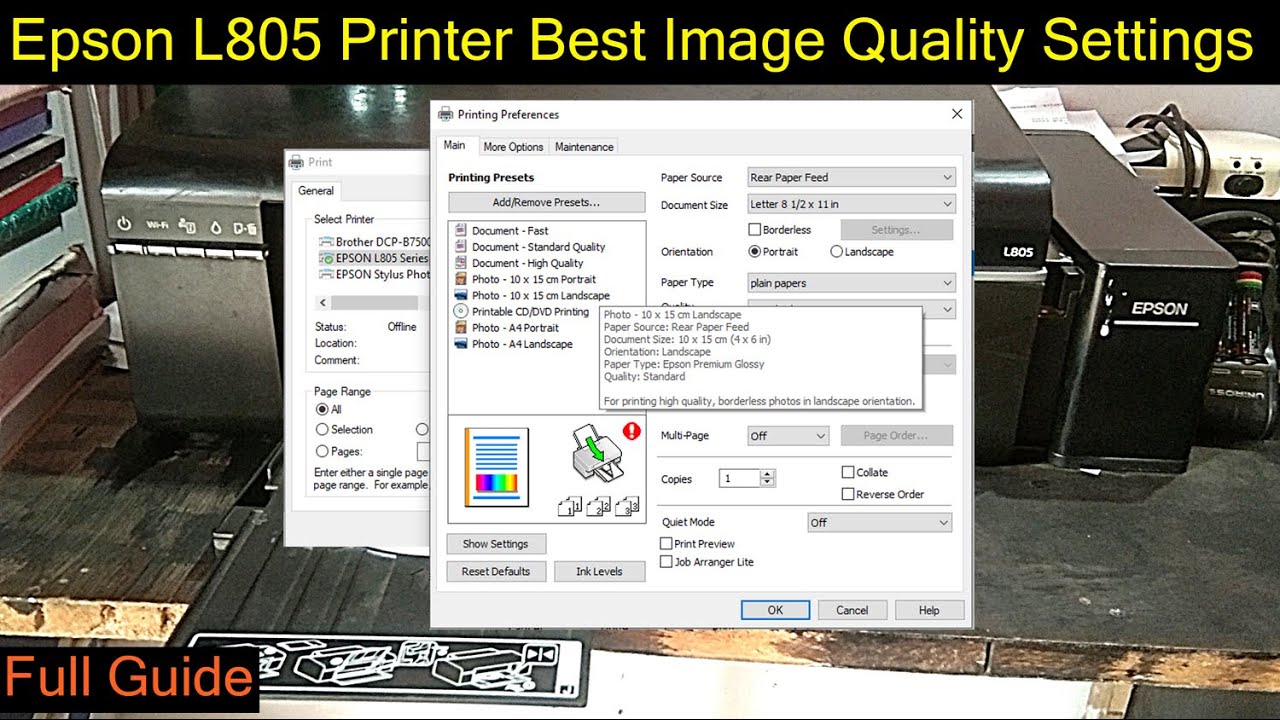Screen dimensions: 1280x720
Task: Click OK in Printing Preferences
Action: coord(775,610)
